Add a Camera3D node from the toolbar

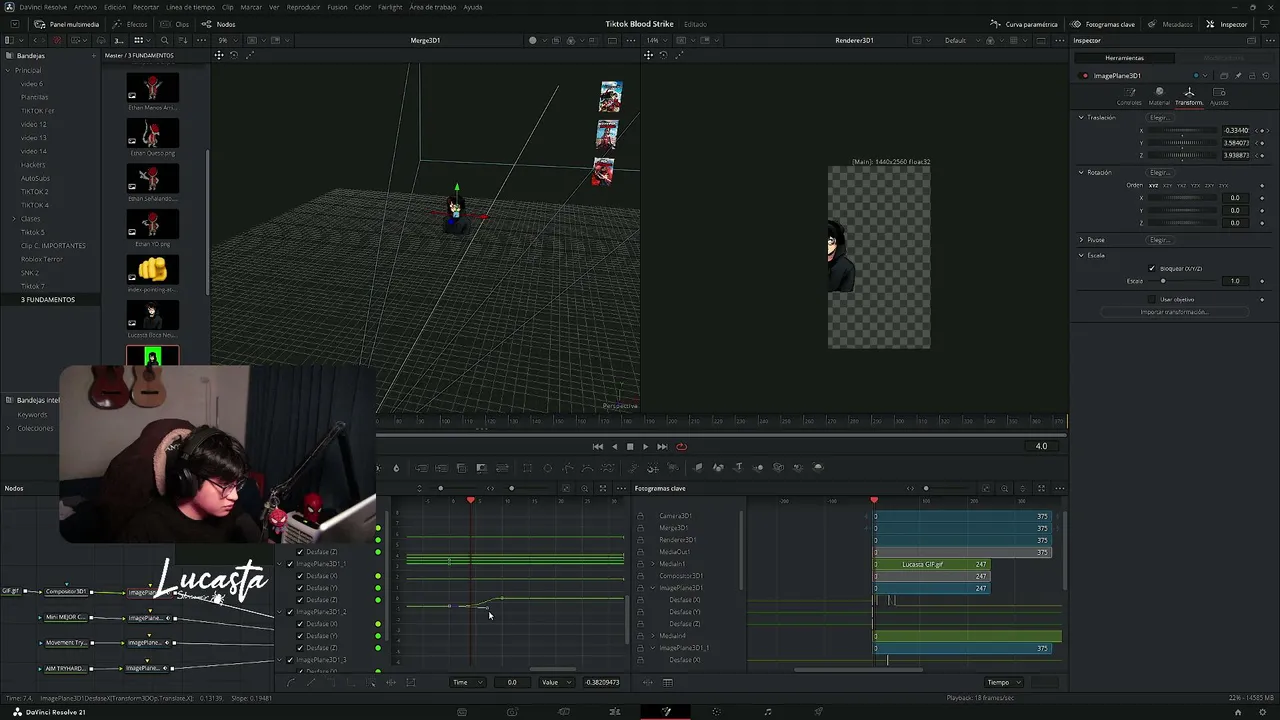778,468
